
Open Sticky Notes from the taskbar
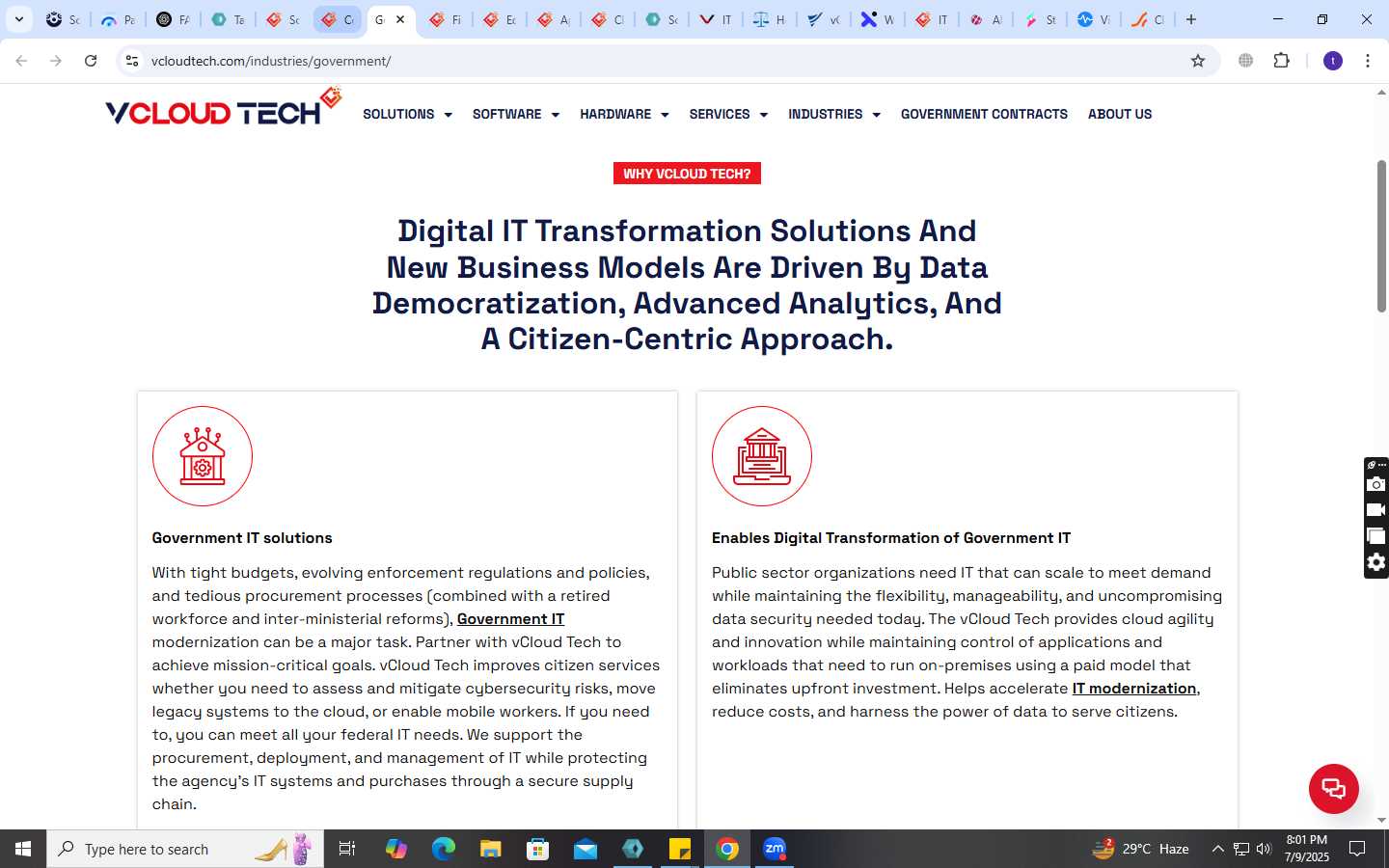[x=680, y=849]
